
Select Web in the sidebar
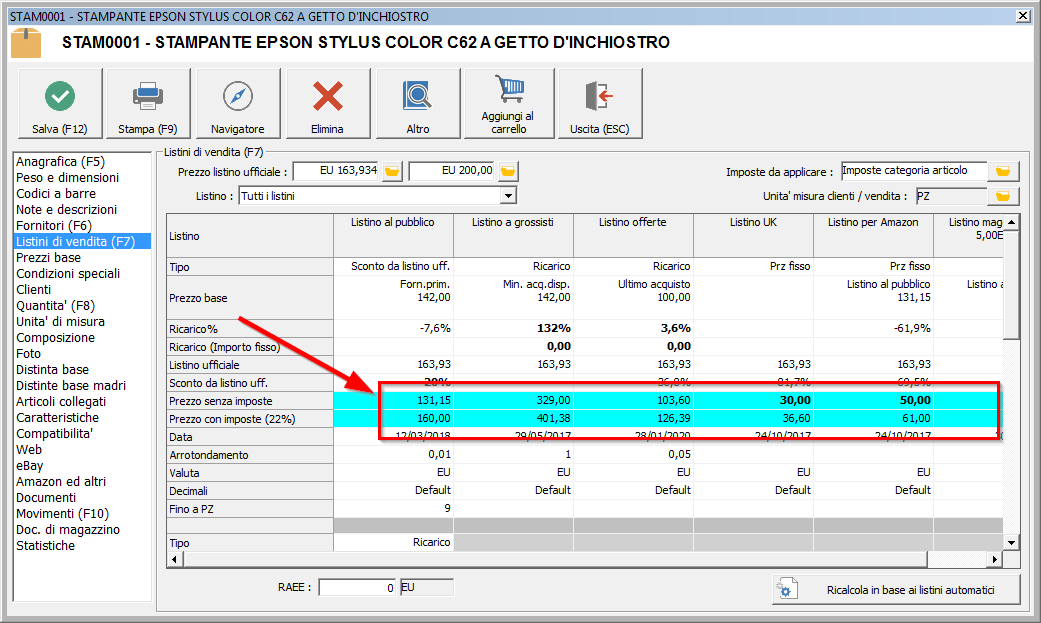29,449
